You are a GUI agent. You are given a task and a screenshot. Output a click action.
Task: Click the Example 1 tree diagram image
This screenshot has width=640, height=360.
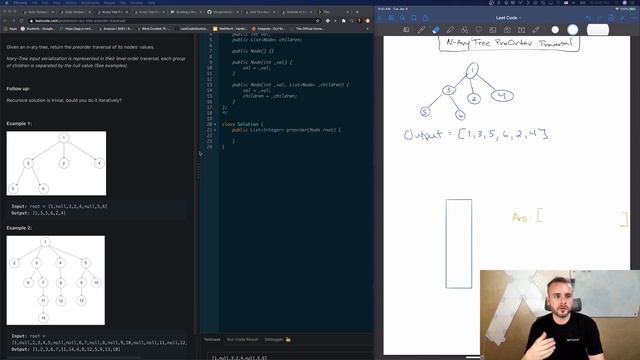[56, 163]
